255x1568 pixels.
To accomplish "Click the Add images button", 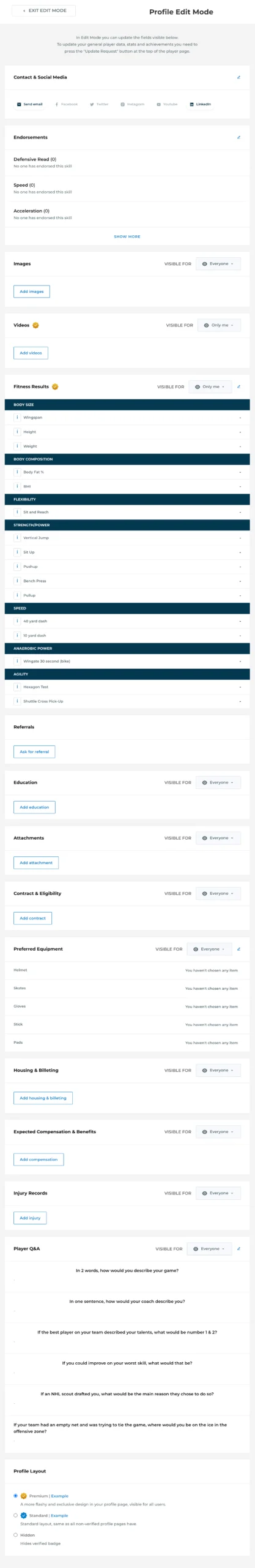I will [x=32, y=292].
